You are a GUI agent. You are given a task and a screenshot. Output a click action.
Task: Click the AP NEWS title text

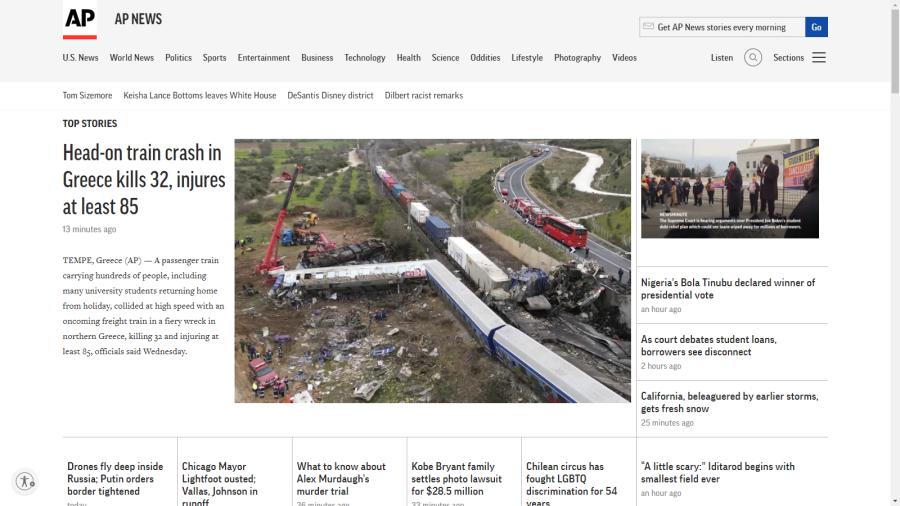(138, 19)
